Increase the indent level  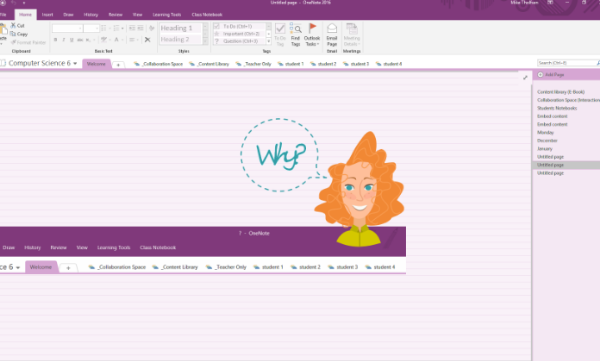[x=140, y=28]
